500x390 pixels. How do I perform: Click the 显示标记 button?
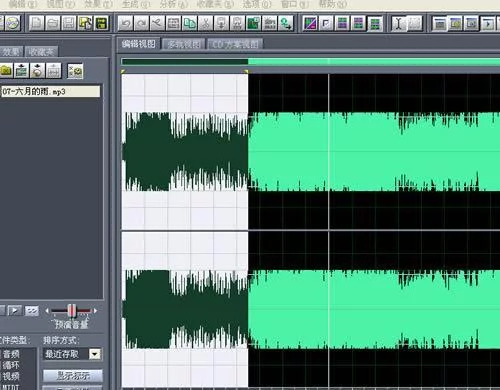click(x=73, y=376)
